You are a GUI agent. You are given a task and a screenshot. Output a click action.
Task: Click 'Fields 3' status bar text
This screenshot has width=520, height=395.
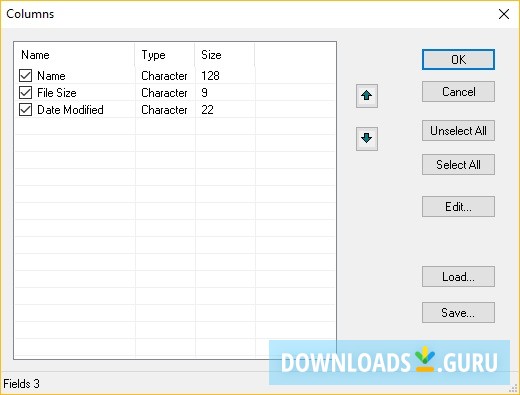pyautogui.click(x=21, y=384)
